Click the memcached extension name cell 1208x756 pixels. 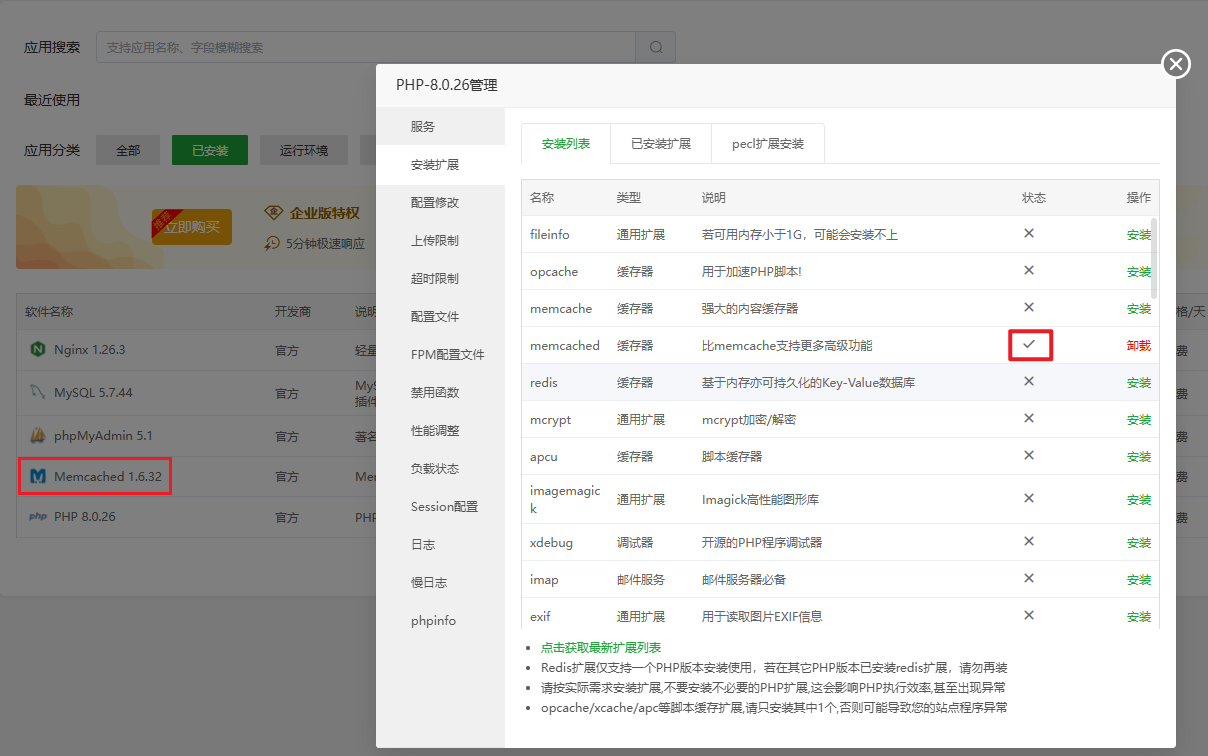click(565, 346)
